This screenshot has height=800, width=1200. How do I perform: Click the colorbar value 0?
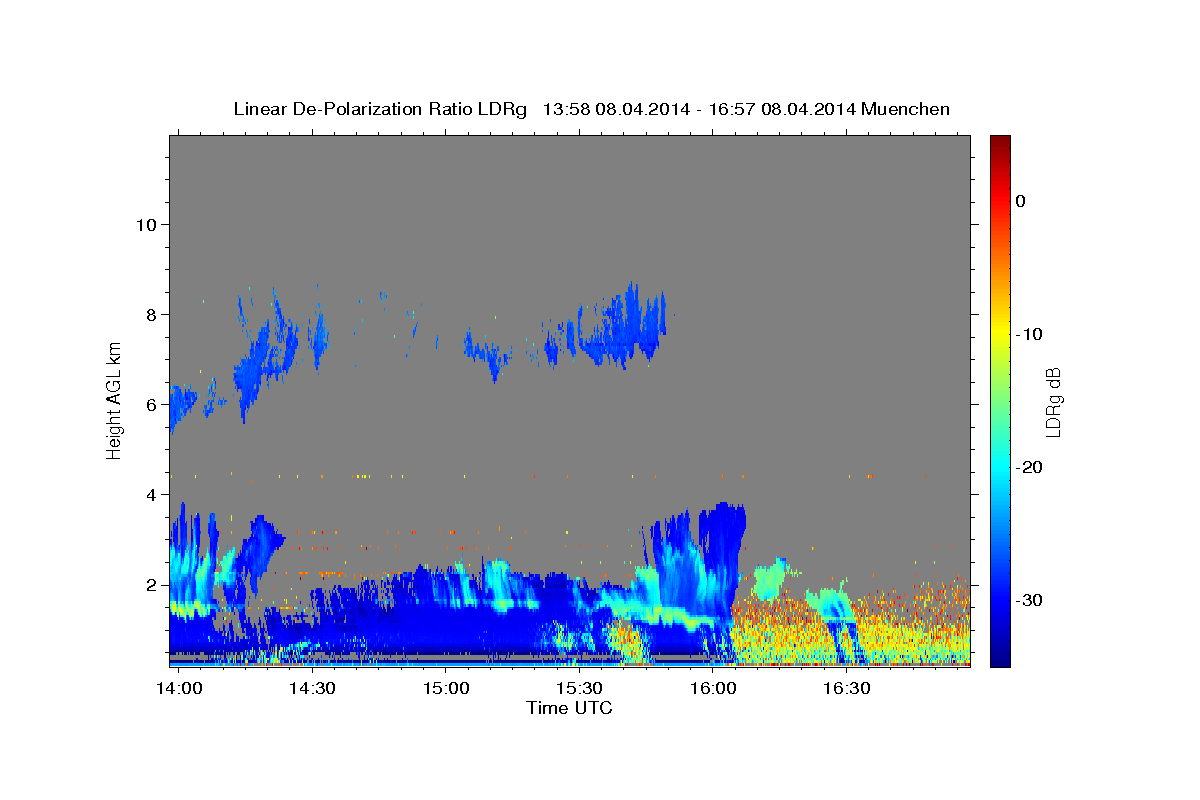[x=1021, y=201]
